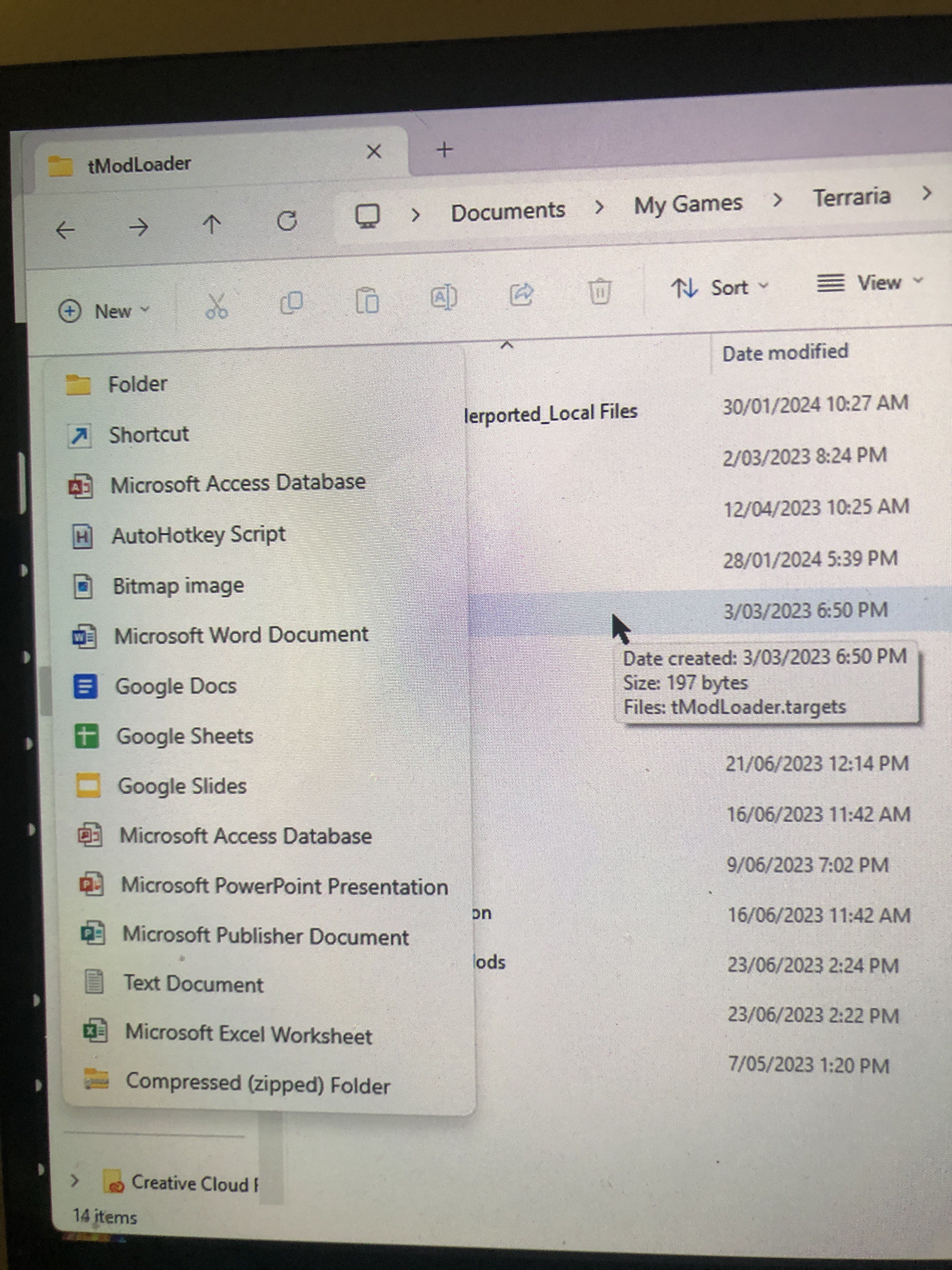Image resolution: width=952 pixels, height=1270 pixels.
Task: Create a new Folder from menu
Action: click(x=137, y=384)
